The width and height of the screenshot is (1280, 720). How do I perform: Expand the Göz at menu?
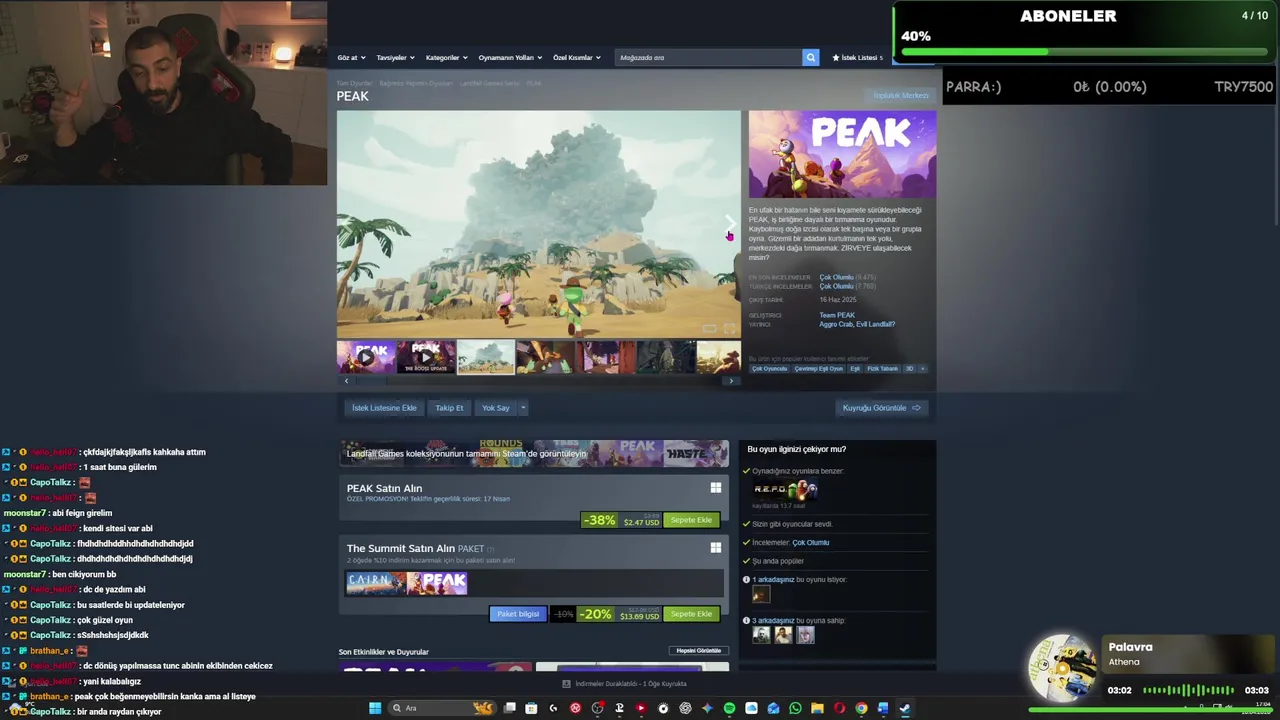click(351, 57)
